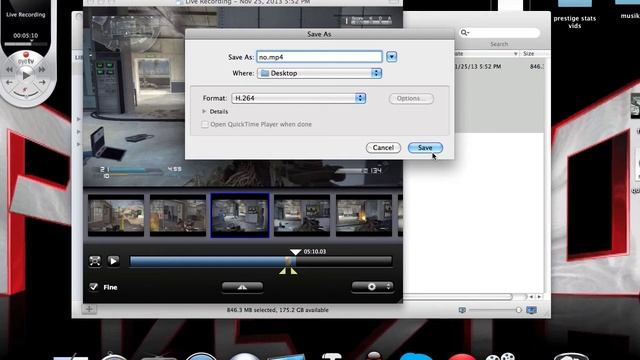The image size is (640, 360).
Task: Click the right arrow on EyeTV remote
Action: (x=42, y=82)
